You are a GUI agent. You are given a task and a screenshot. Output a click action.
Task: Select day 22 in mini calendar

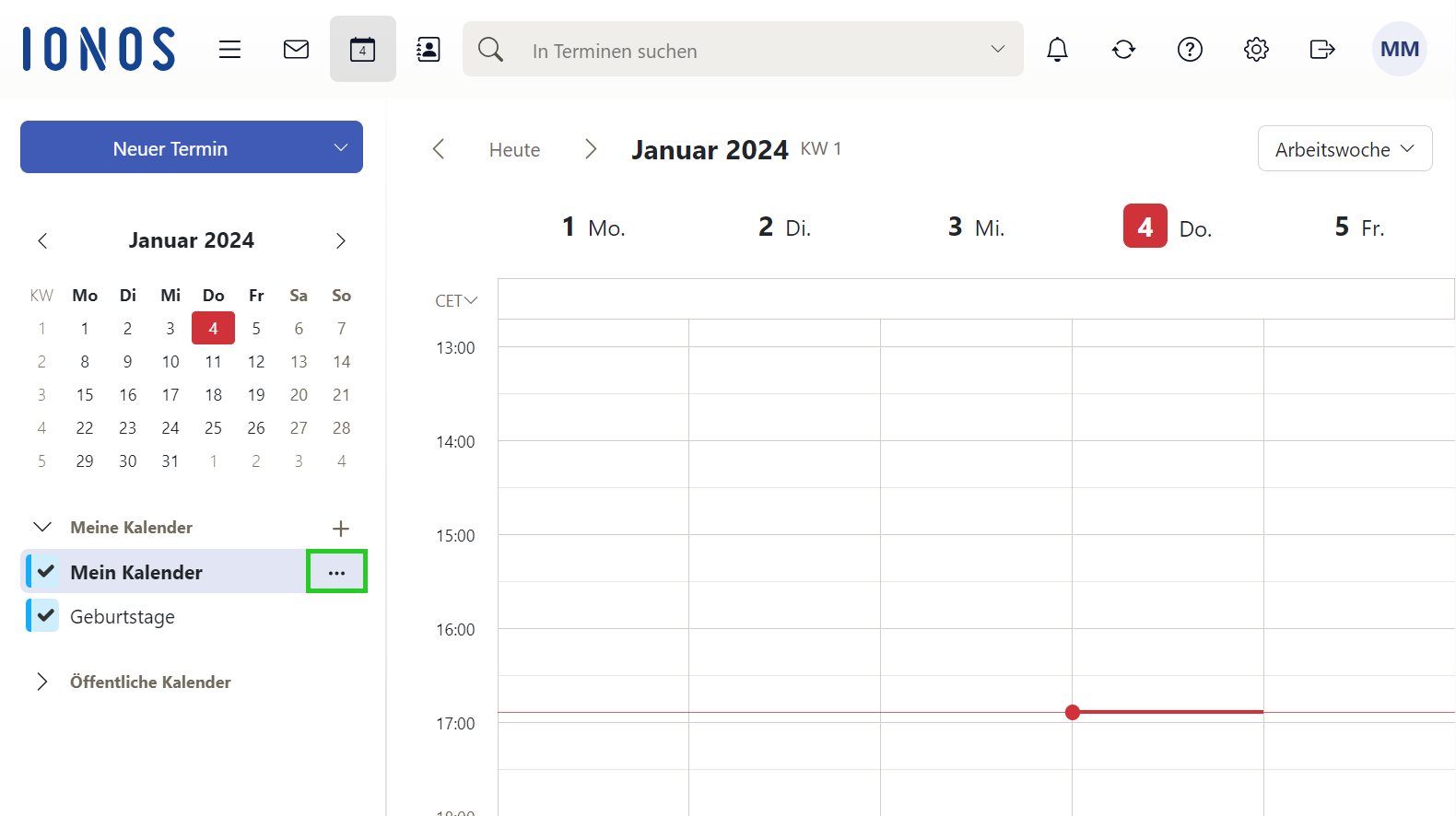85,427
